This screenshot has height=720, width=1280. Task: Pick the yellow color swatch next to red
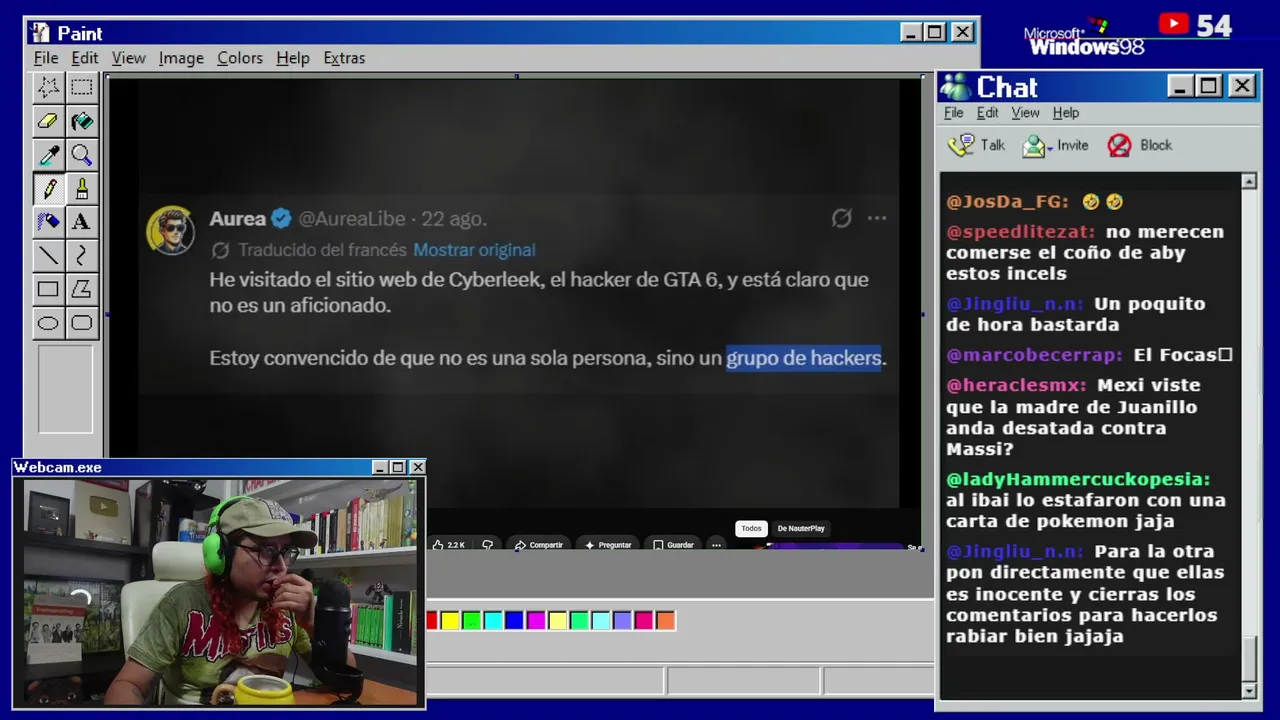coord(450,621)
